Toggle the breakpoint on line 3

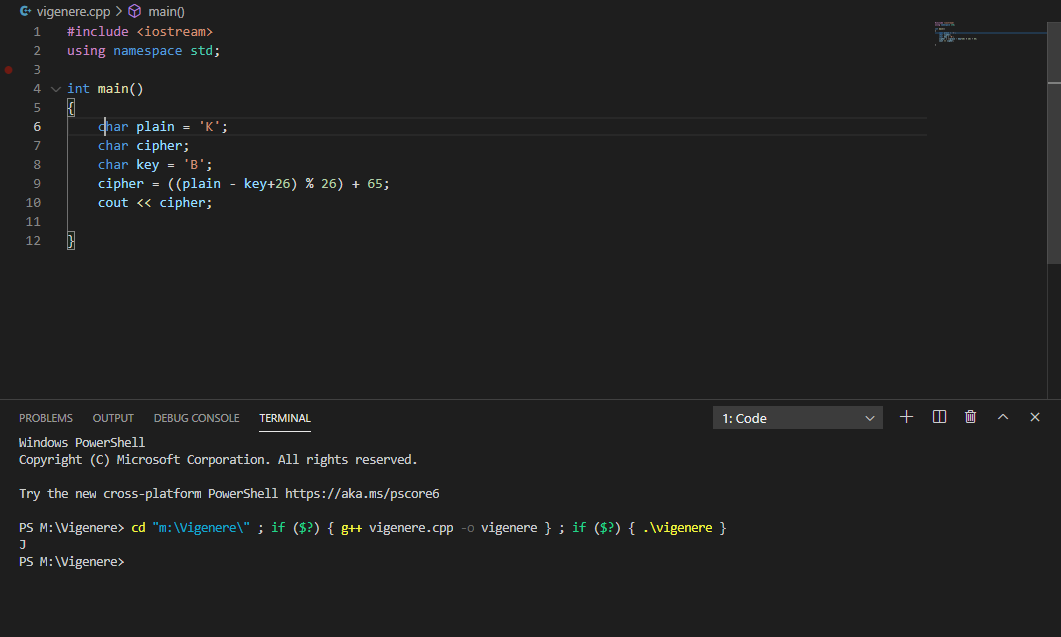(9, 70)
